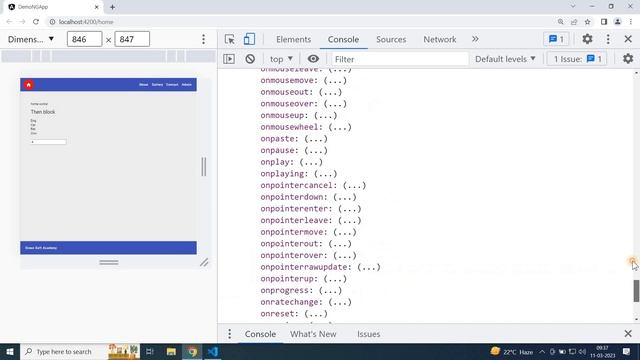Open drawer three-dot menu

coord(229,334)
